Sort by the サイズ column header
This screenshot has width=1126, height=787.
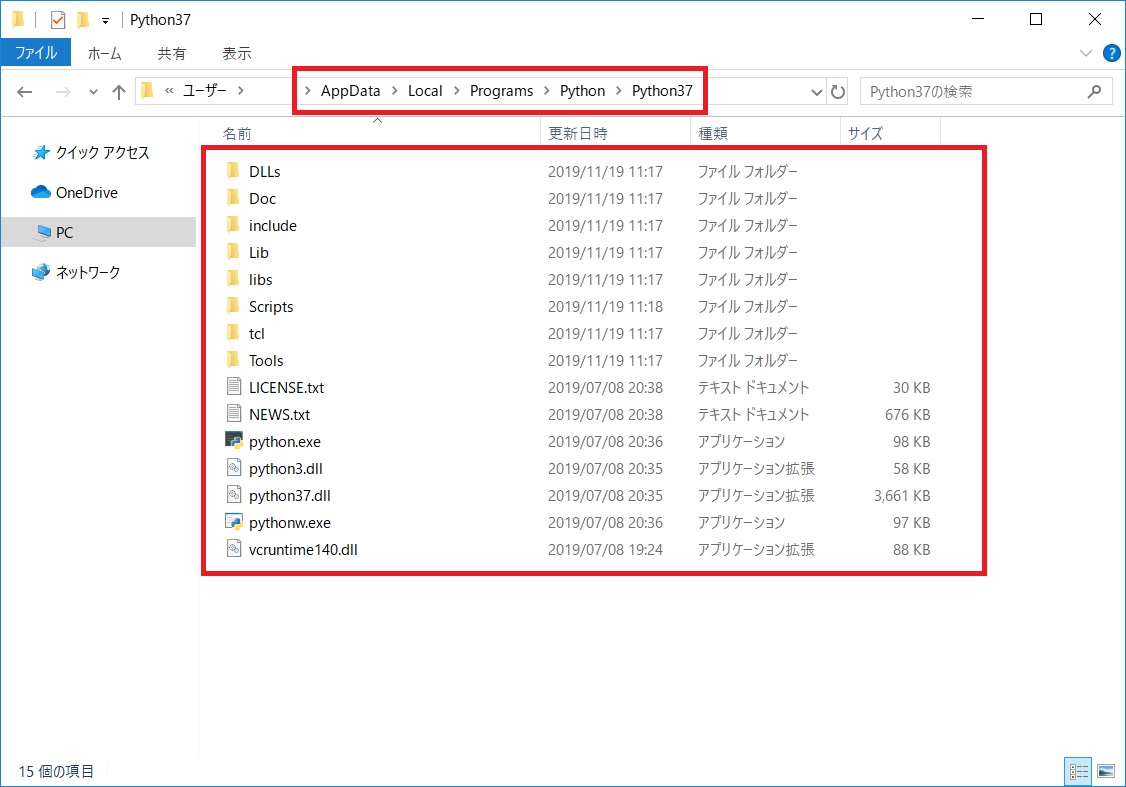coord(865,134)
